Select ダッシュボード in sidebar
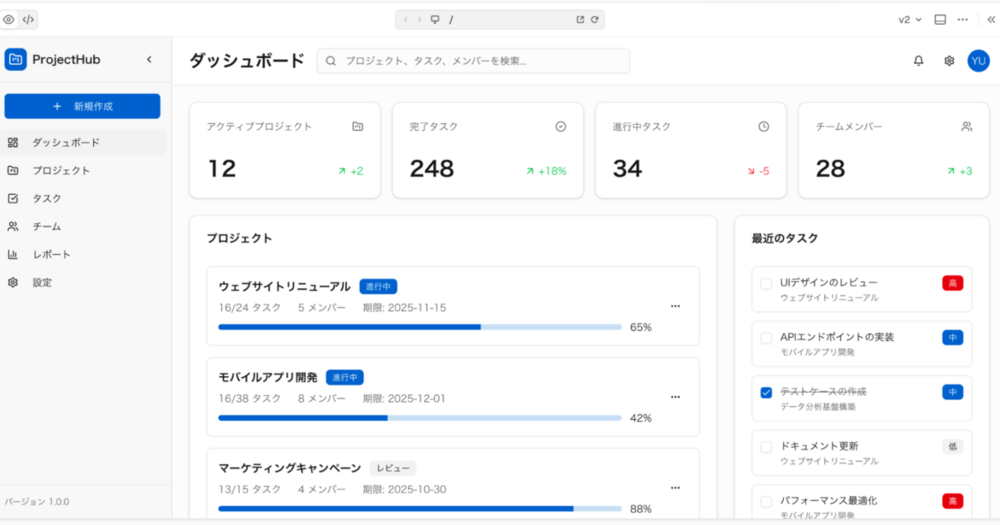The image size is (1000, 525). [x=83, y=142]
